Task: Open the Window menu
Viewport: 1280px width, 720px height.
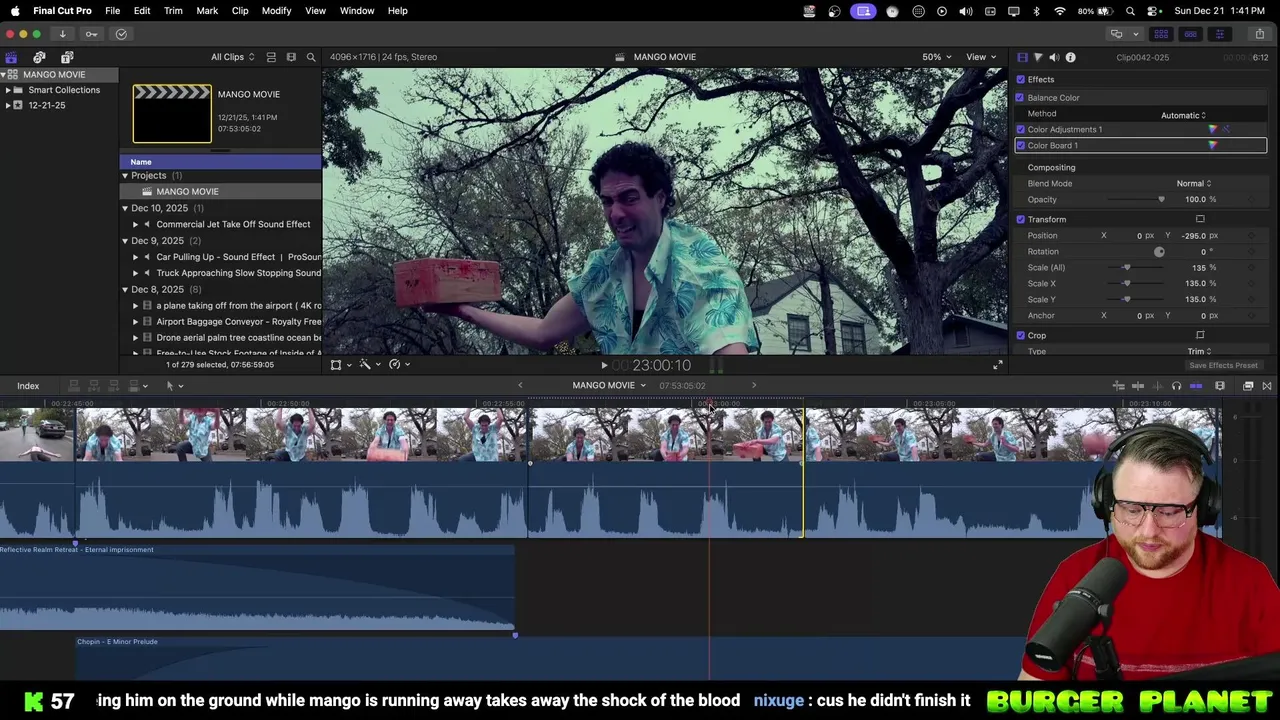Action: [x=357, y=11]
